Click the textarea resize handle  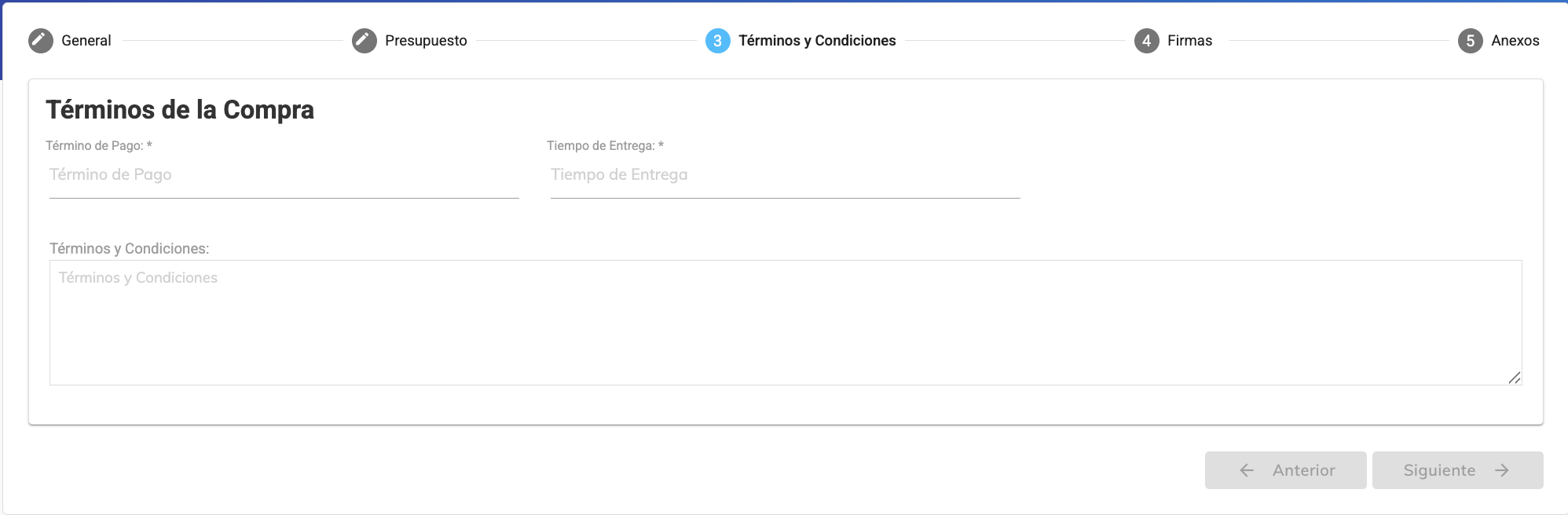pyautogui.click(x=1515, y=378)
